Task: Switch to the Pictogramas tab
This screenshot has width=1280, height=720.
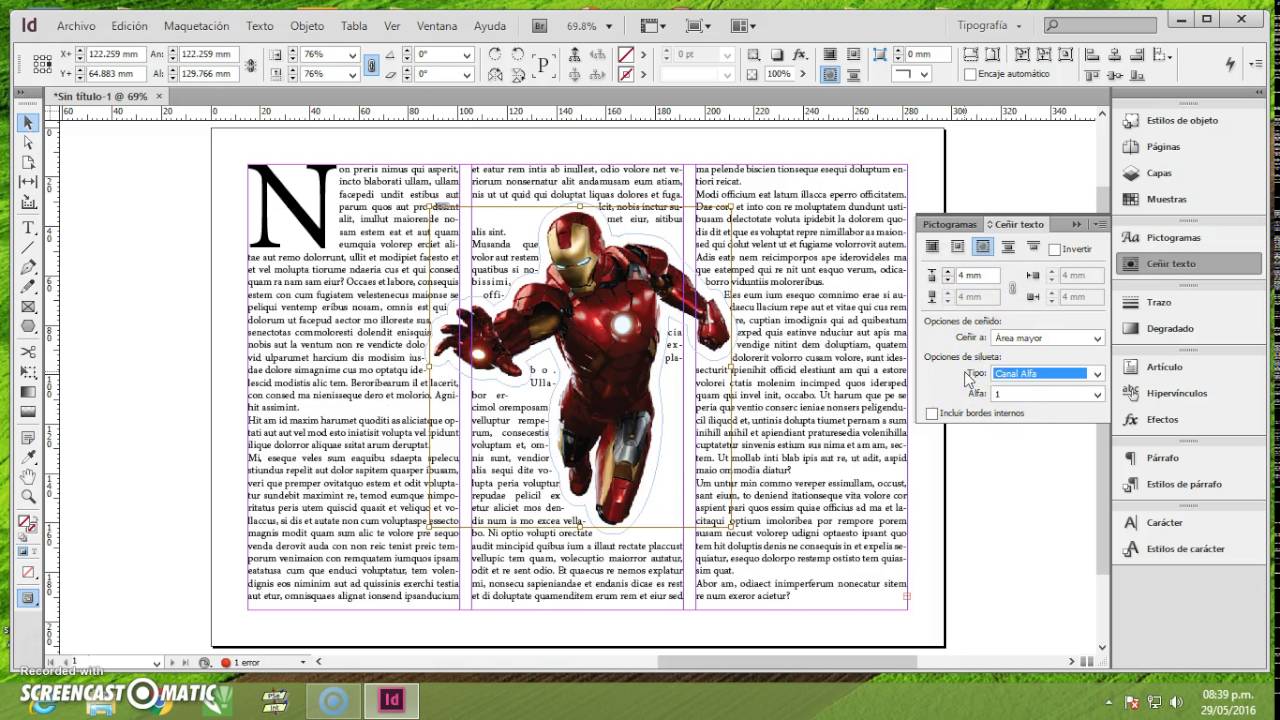Action: coord(949,225)
